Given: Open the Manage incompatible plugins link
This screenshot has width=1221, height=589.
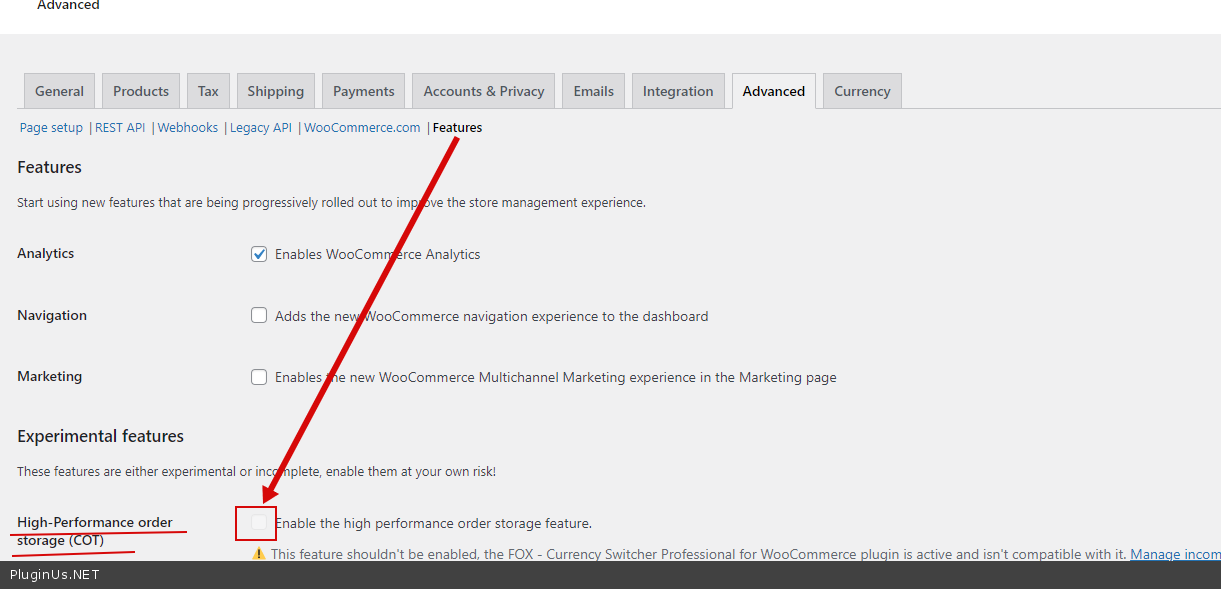Looking at the screenshot, I should (x=1174, y=554).
